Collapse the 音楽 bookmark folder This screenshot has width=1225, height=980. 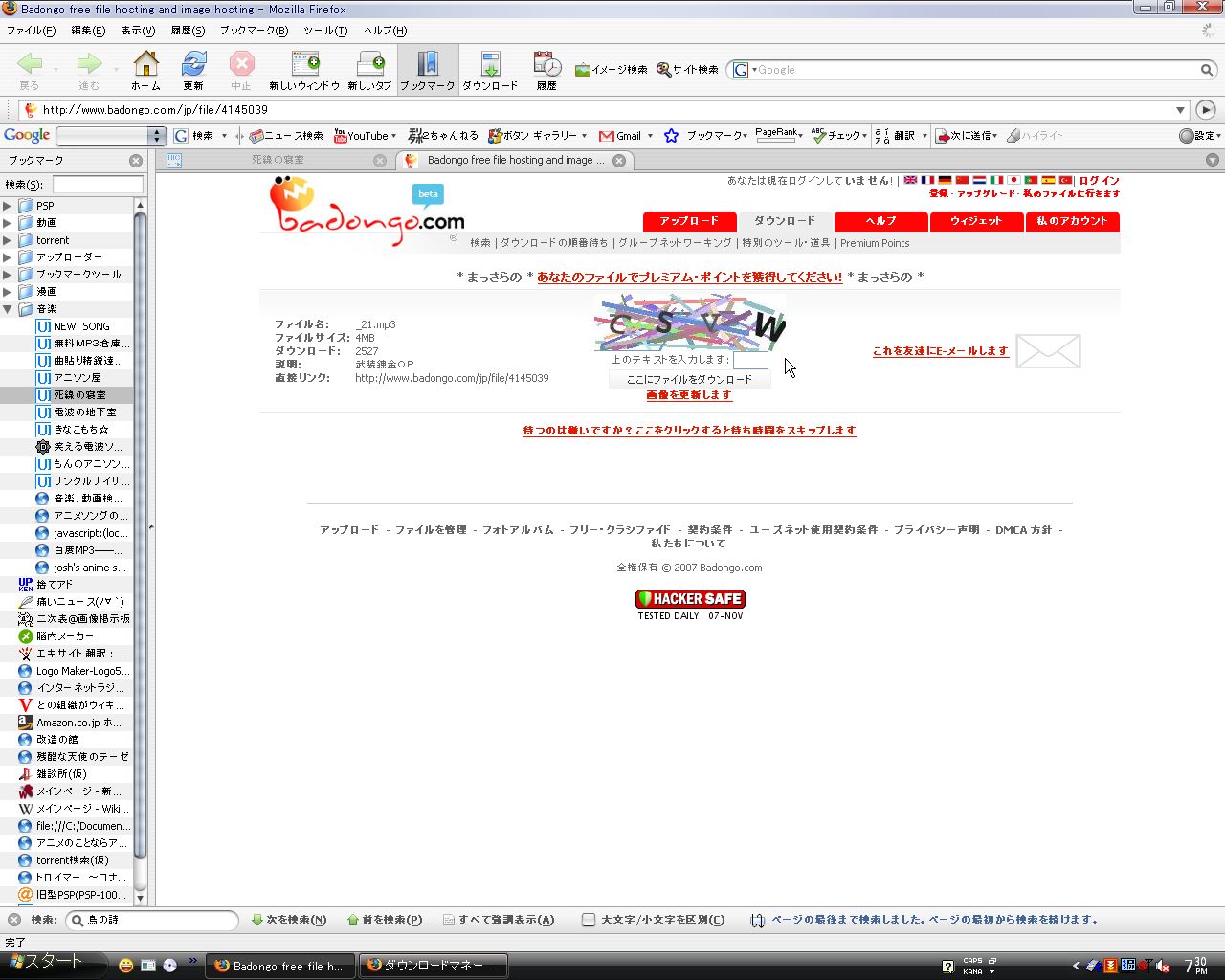[7, 309]
